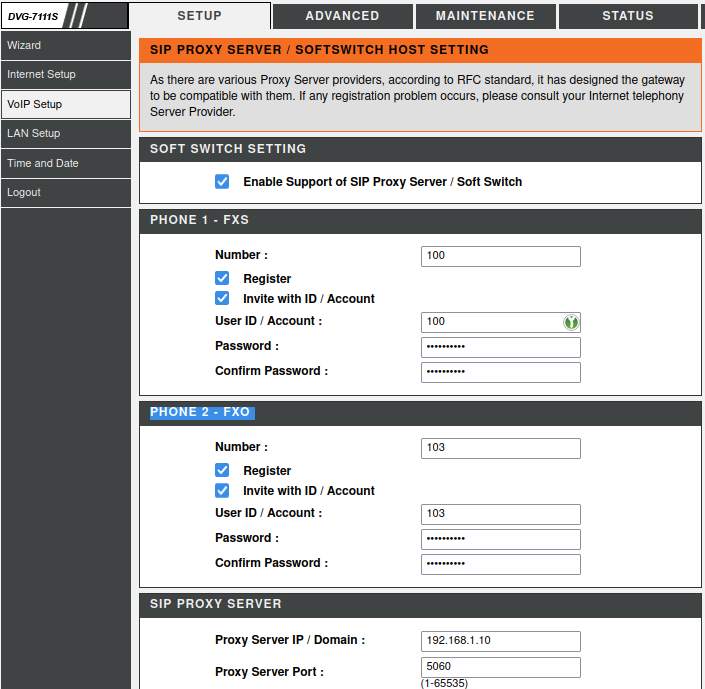Click the DVG-7111S logo
The image size is (705, 689).
pos(35,16)
